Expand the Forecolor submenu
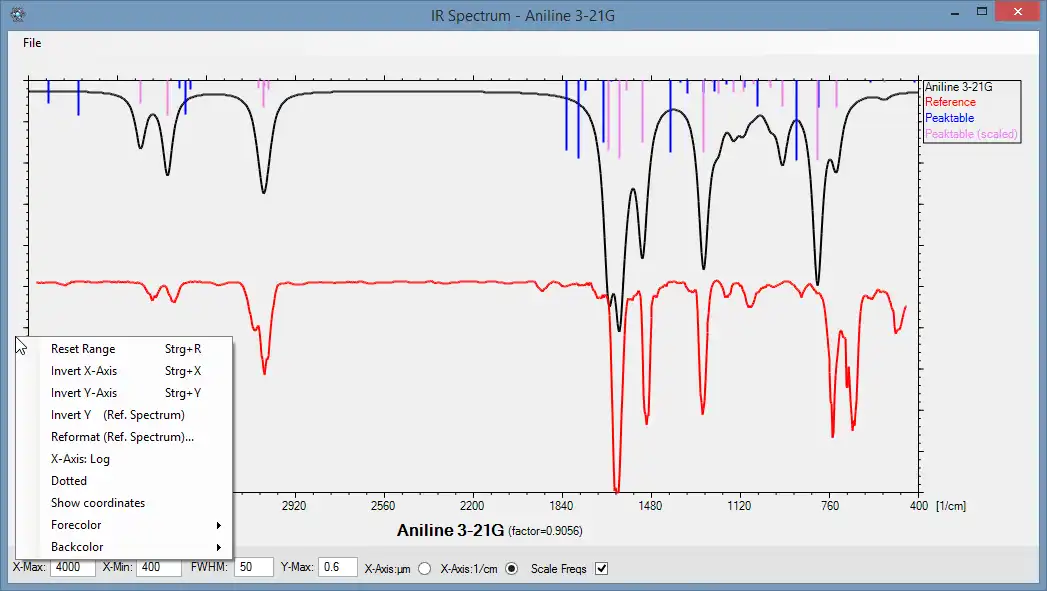Image resolution: width=1047 pixels, height=591 pixels. [x=124, y=525]
